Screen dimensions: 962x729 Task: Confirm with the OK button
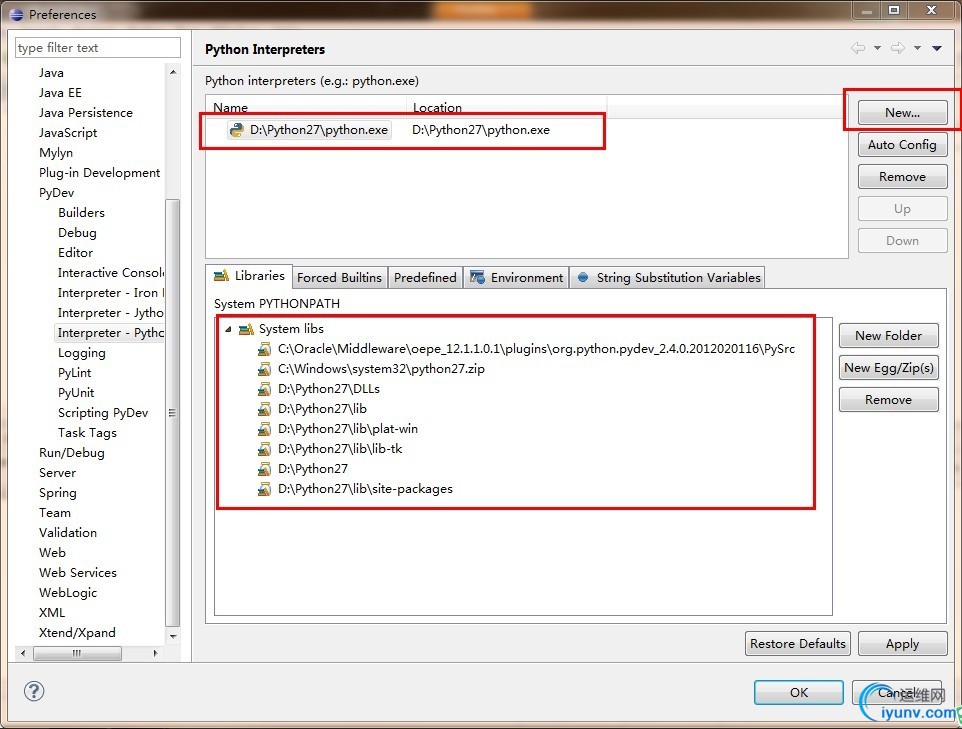tap(799, 692)
